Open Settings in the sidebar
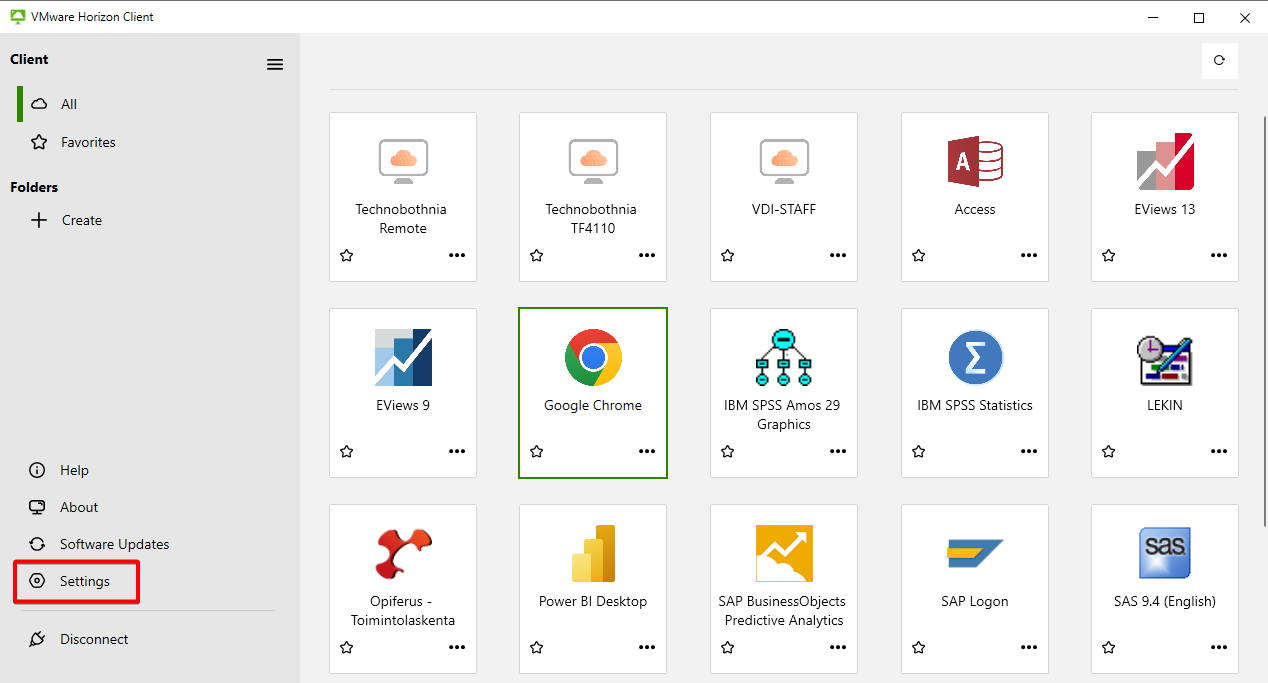 pos(84,581)
